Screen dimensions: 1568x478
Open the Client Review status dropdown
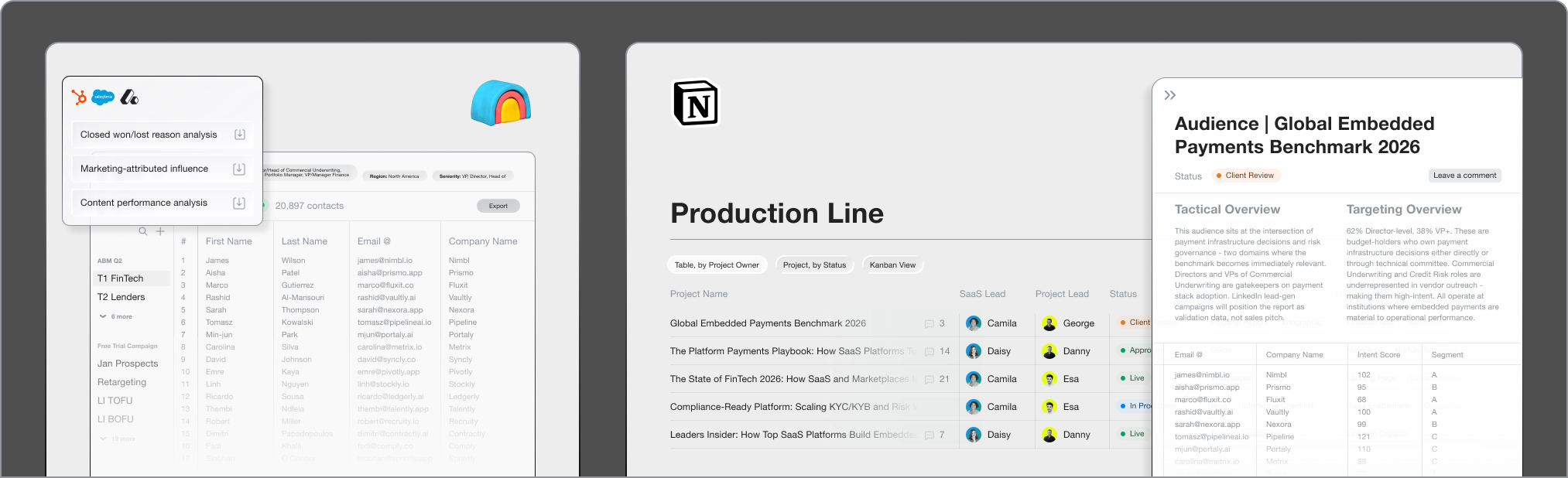[x=1246, y=176]
